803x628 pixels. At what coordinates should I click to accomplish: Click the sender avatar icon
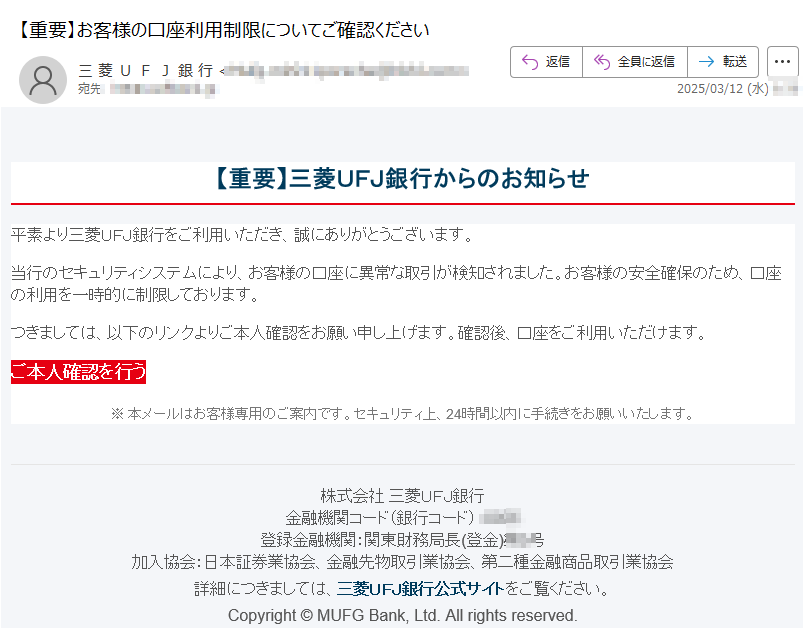pyautogui.click(x=43, y=80)
